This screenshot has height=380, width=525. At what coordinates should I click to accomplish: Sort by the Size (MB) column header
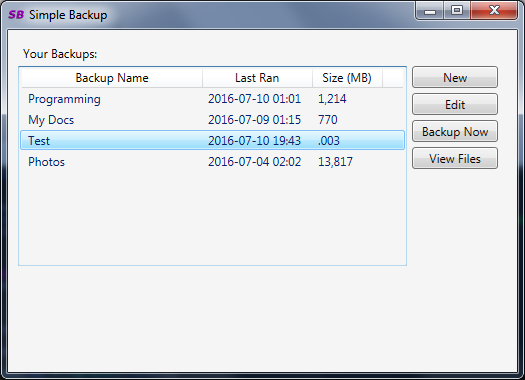click(347, 78)
